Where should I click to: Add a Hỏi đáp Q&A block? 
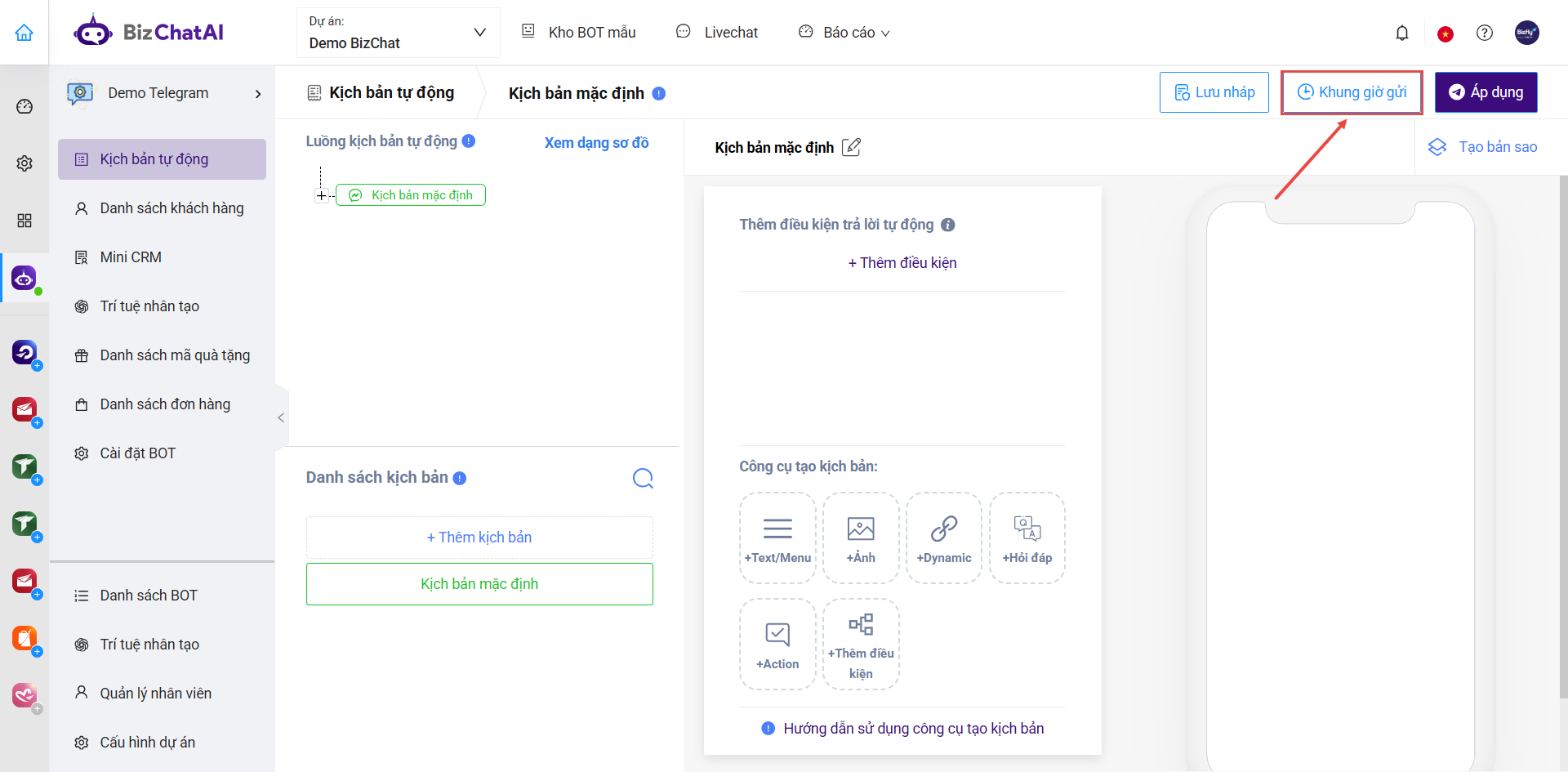(x=1027, y=538)
